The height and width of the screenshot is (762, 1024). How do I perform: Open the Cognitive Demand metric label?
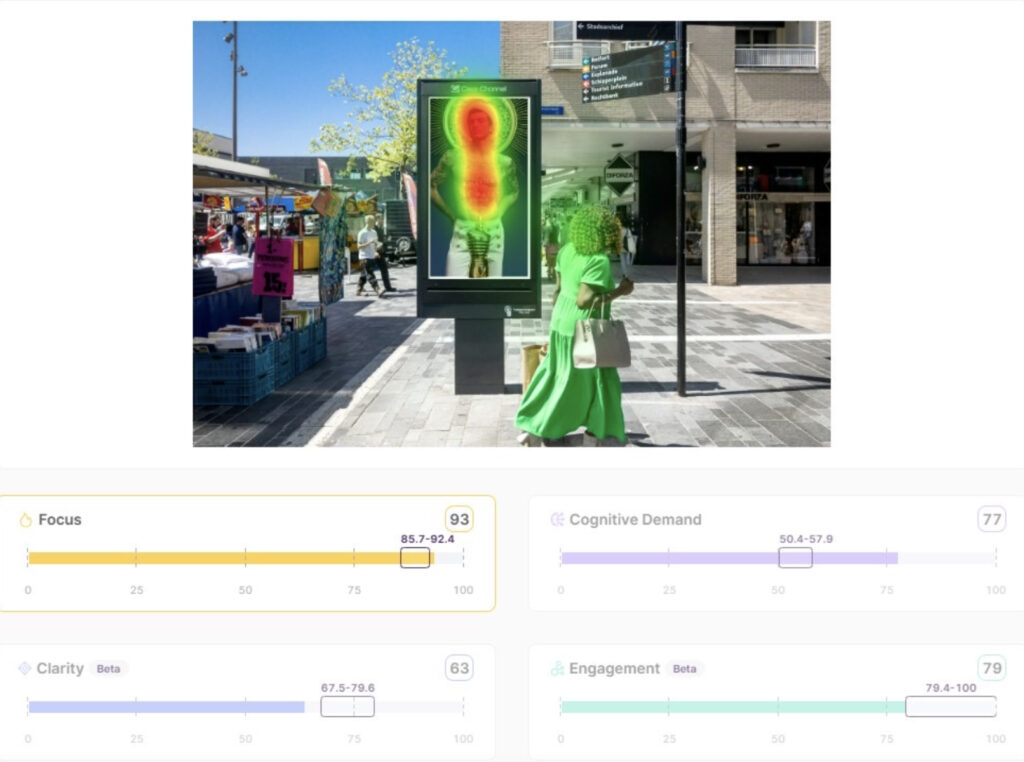(x=635, y=520)
